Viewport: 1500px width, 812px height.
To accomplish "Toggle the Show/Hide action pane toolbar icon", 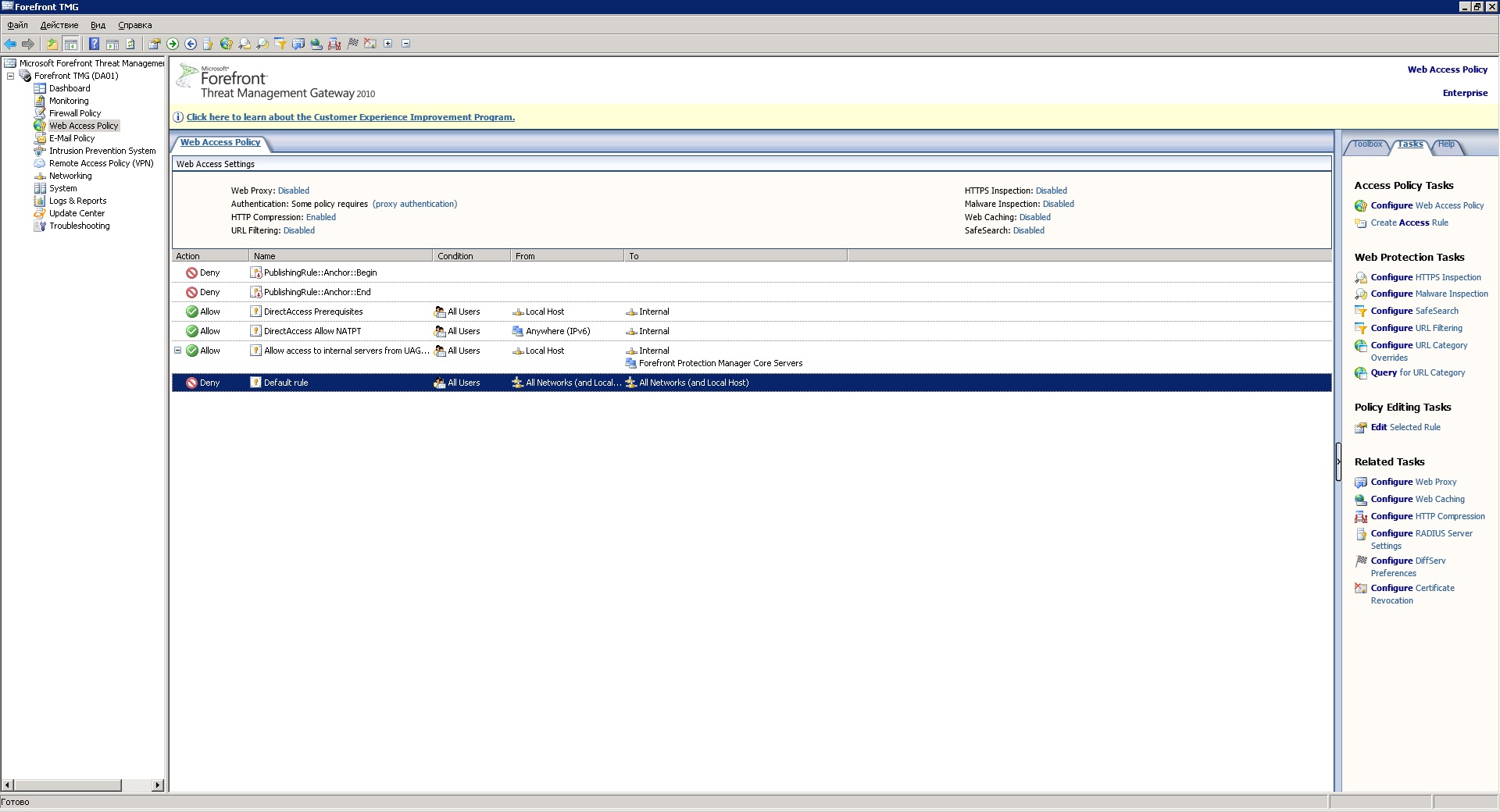I will coord(112,44).
